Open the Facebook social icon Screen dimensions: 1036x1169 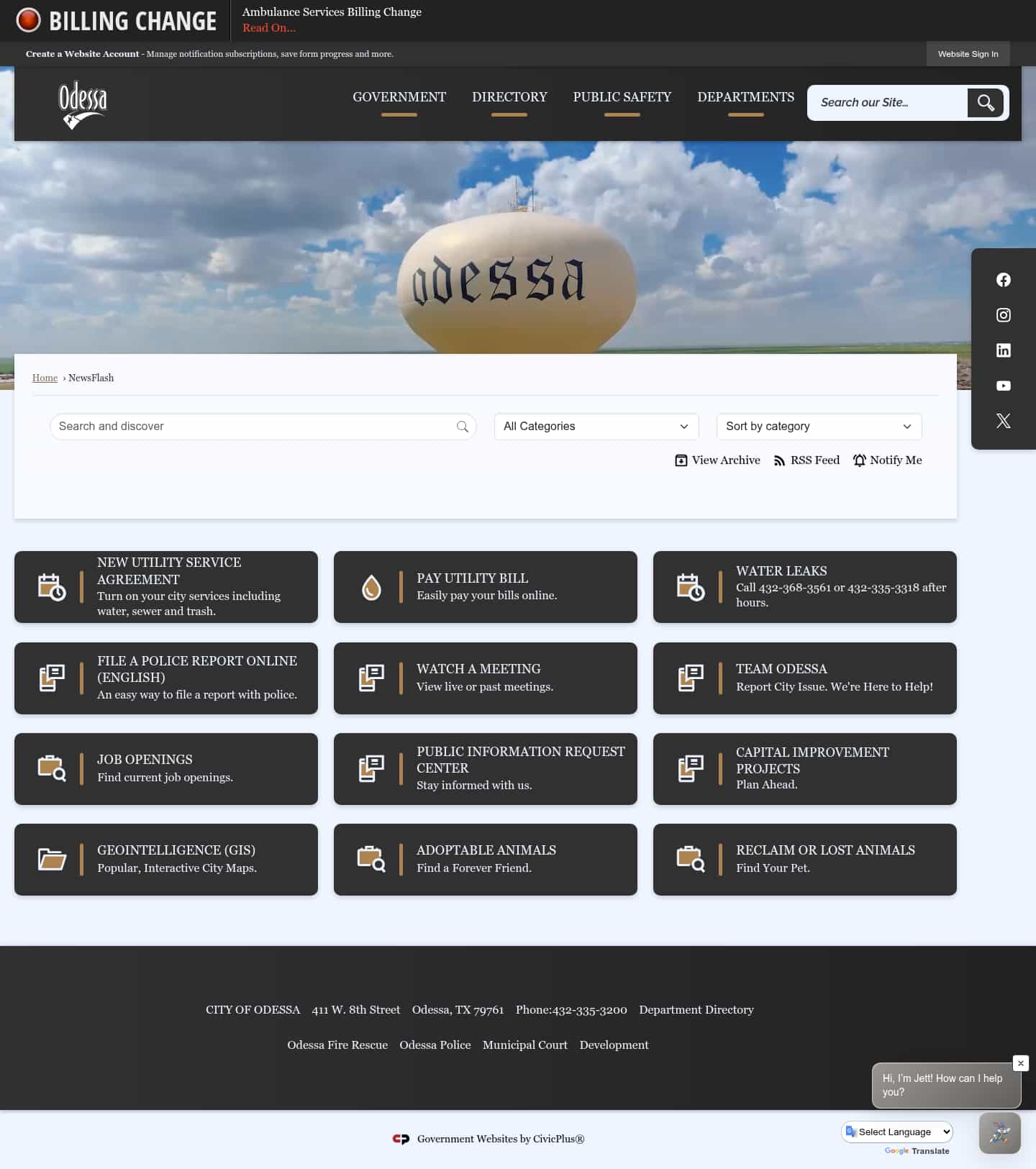coord(1003,280)
